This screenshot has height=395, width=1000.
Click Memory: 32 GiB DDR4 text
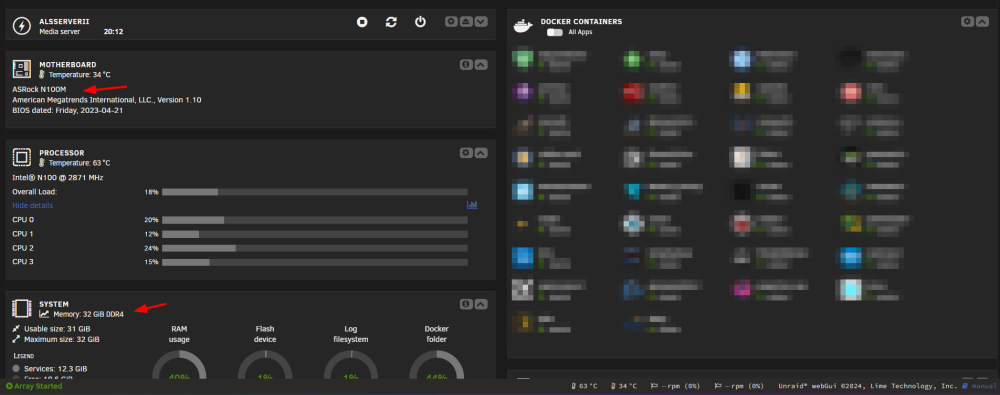click(x=88, y=314)
